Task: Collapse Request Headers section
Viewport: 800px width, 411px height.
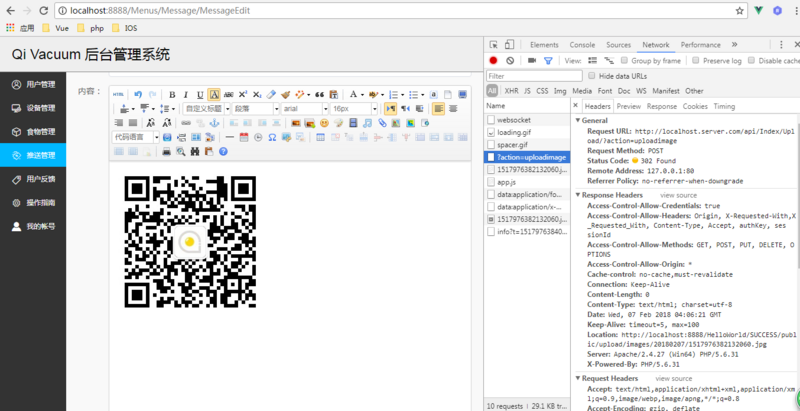Action: click(x=578, y=378)
